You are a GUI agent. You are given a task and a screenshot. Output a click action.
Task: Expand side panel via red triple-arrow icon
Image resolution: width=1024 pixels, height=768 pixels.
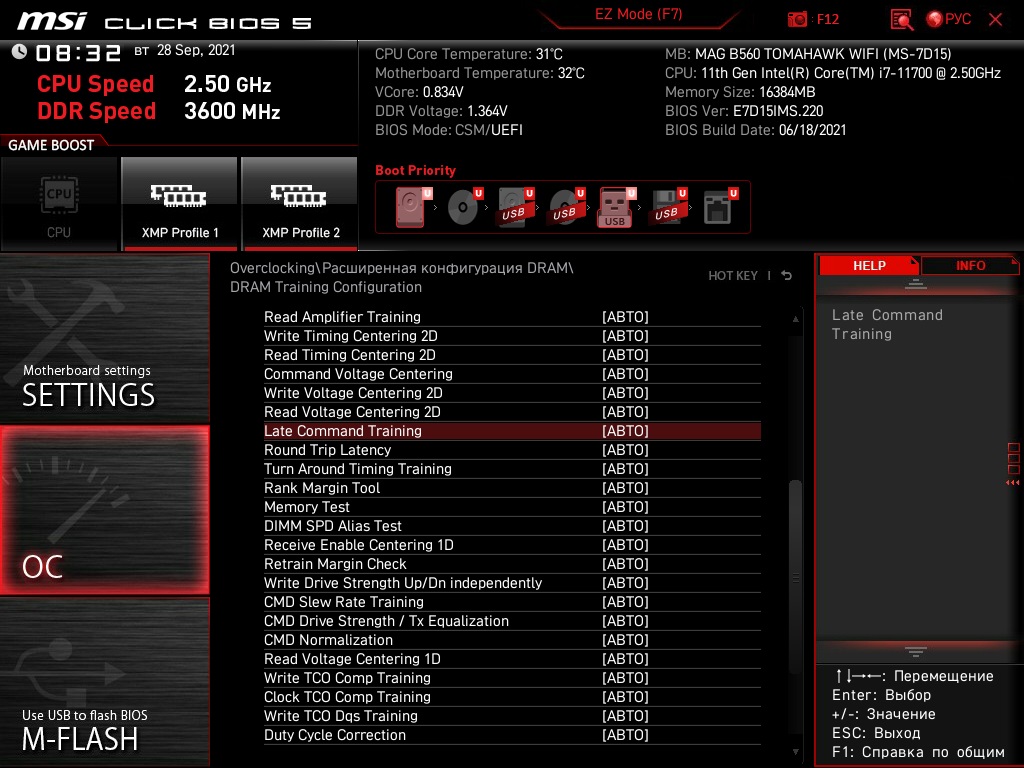click(x=1013, y=483)
